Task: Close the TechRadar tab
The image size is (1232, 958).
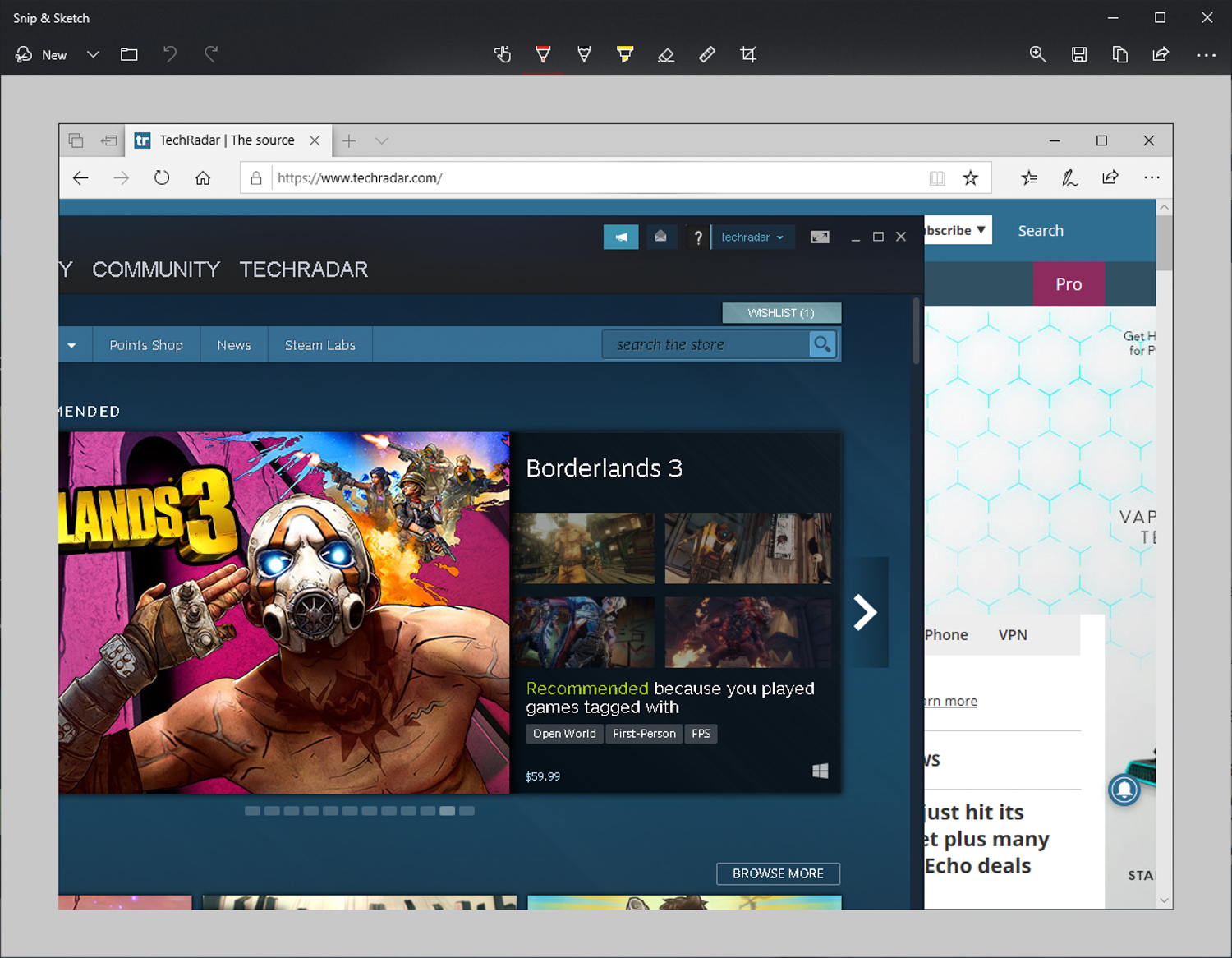Action: coord(315,140)
